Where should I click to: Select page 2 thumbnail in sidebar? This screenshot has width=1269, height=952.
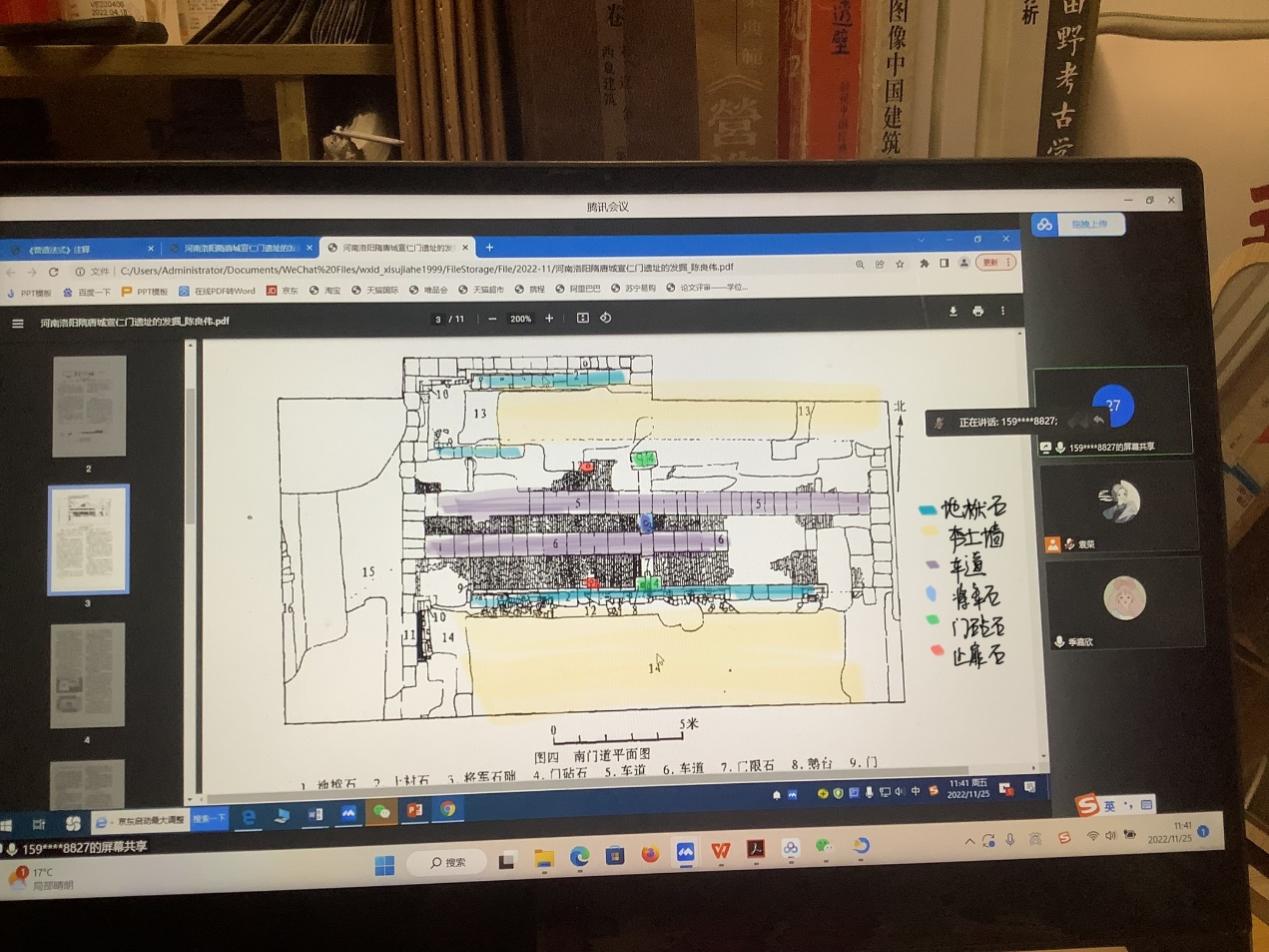[89, 406]
